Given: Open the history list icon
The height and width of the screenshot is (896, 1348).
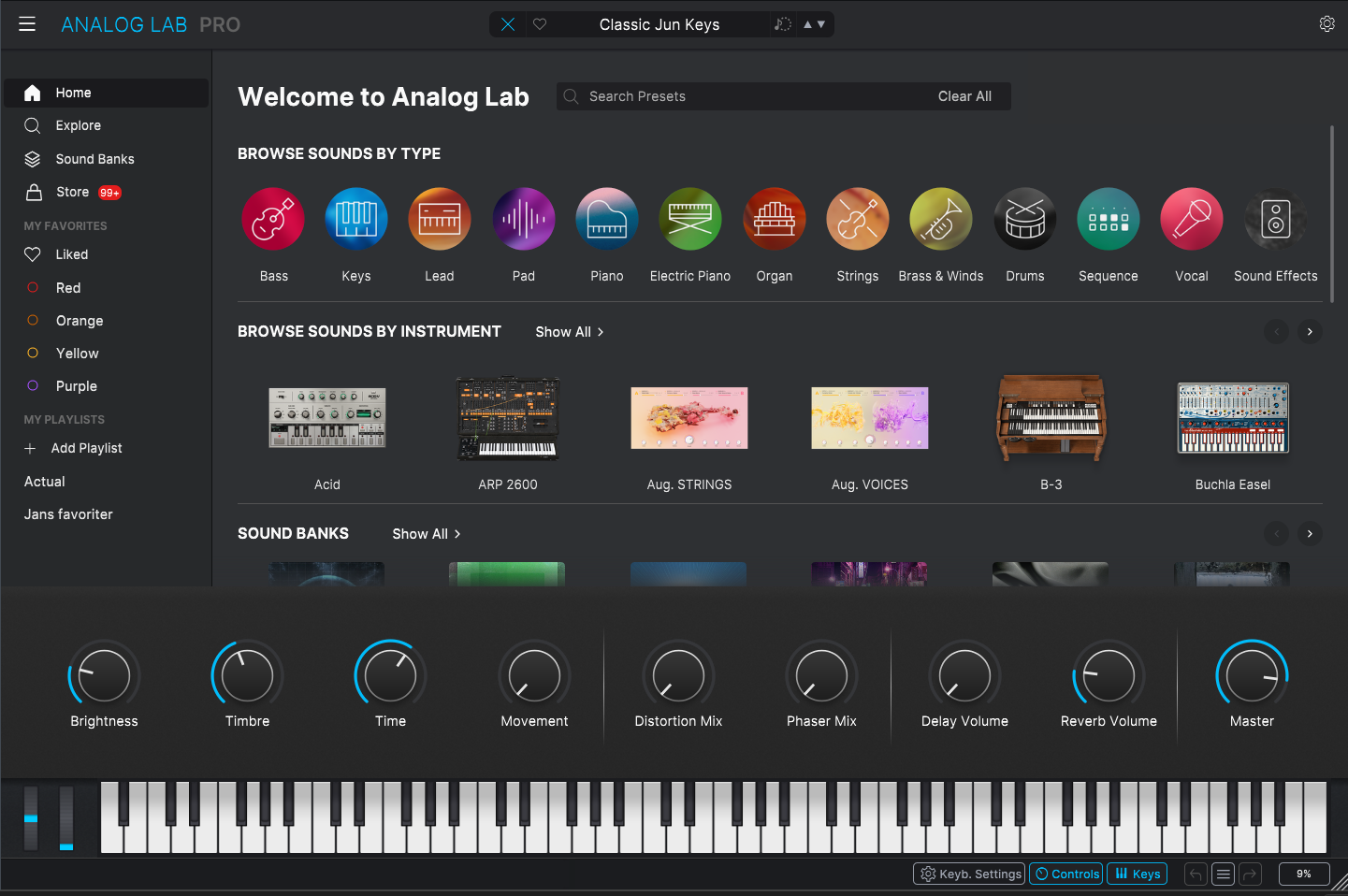Looking at the screenshot, I should (1223, 874).
